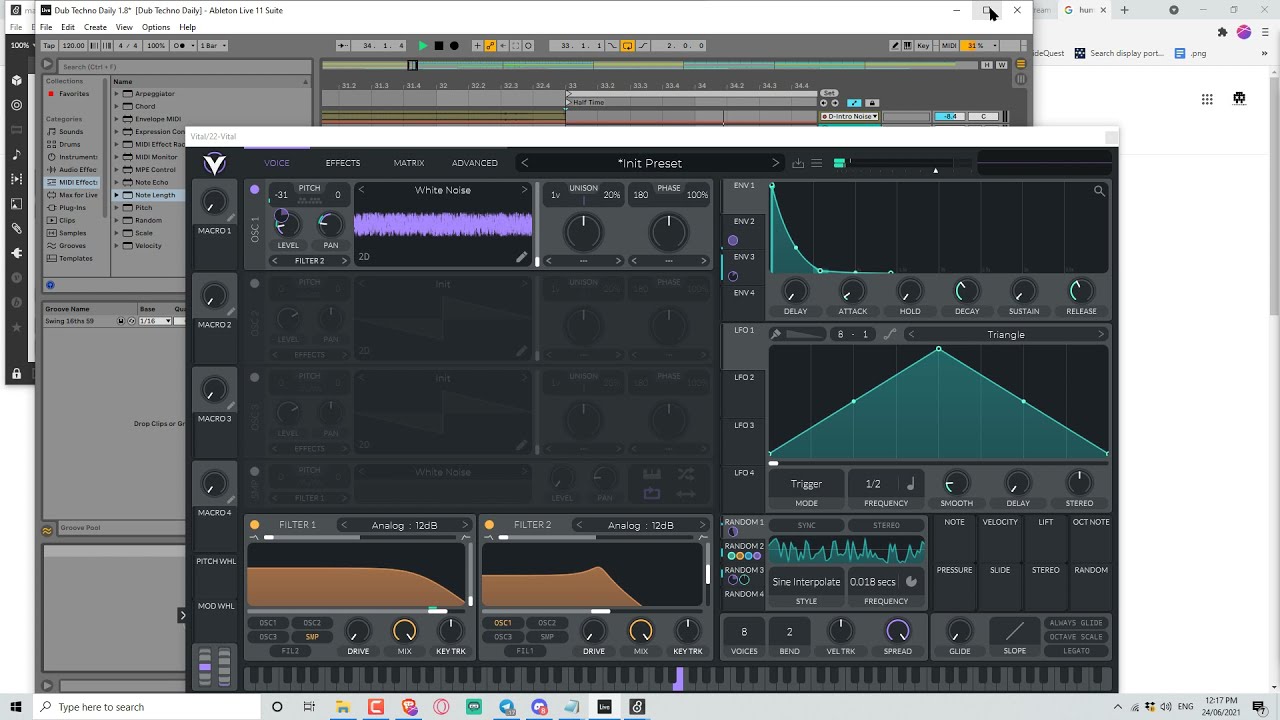Open the Sine Interpolate style selector
This screenshot has height=720, width=1280.
point(806,582)
